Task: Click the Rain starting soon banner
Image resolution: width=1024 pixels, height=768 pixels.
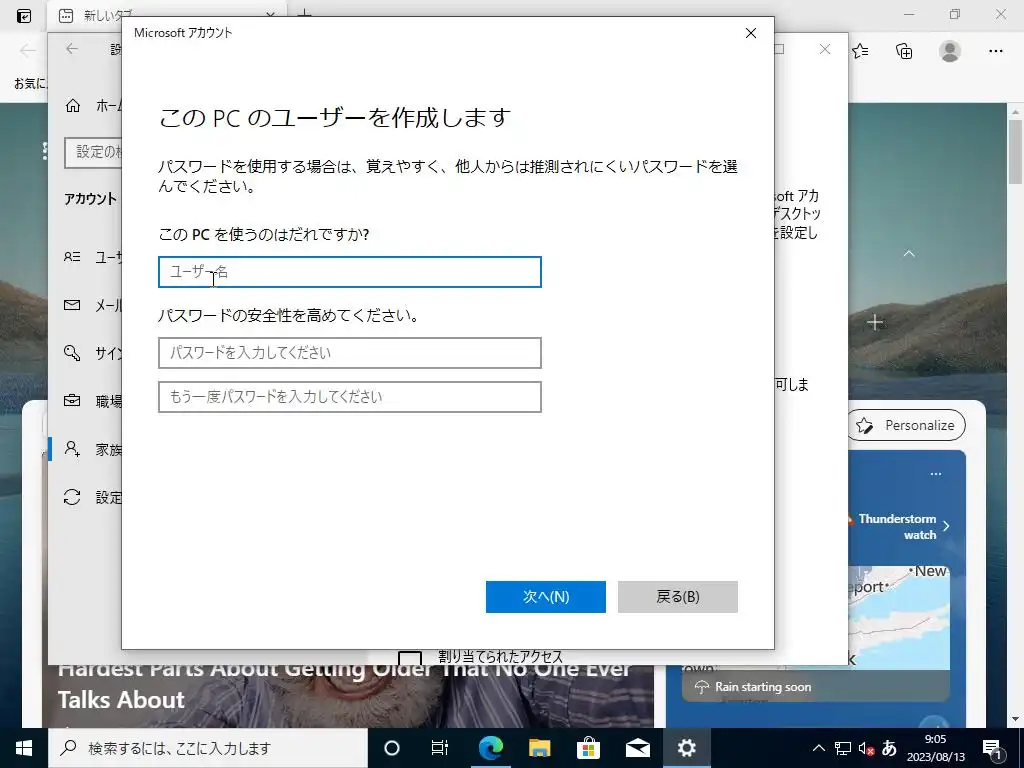Action: point(816,686)
